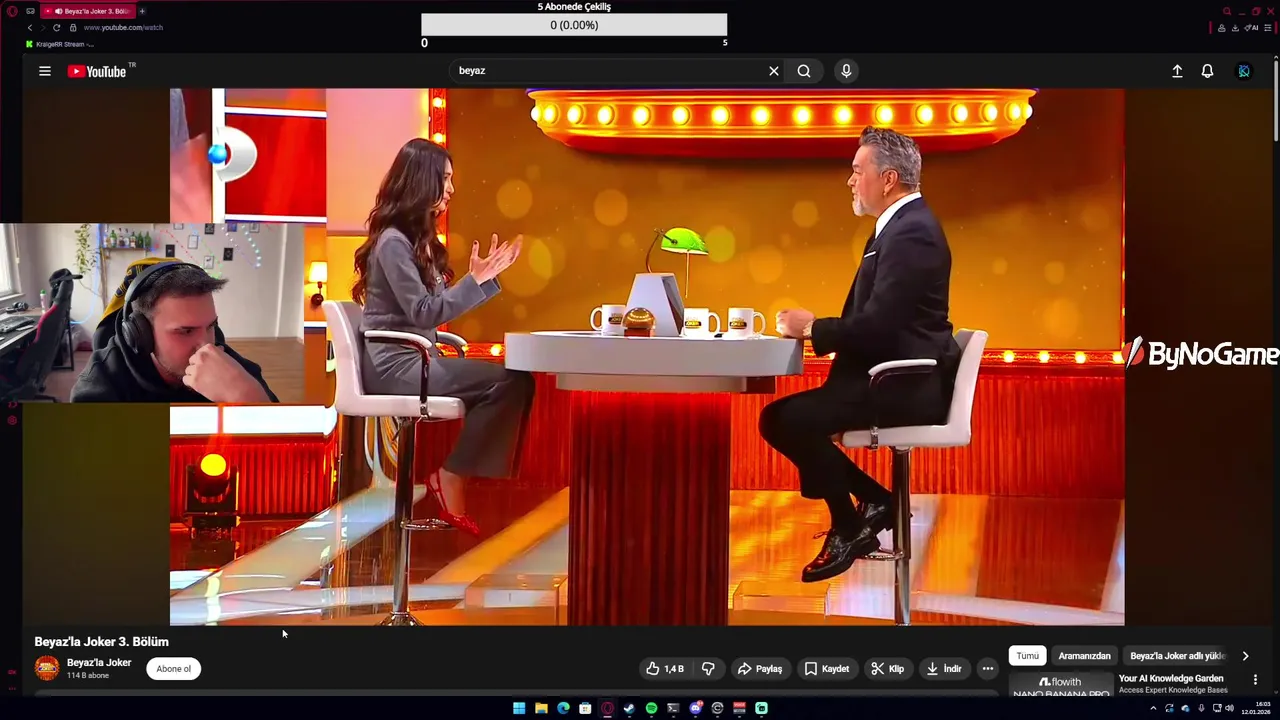Reload the page with the refresh icon

(56, 28)
